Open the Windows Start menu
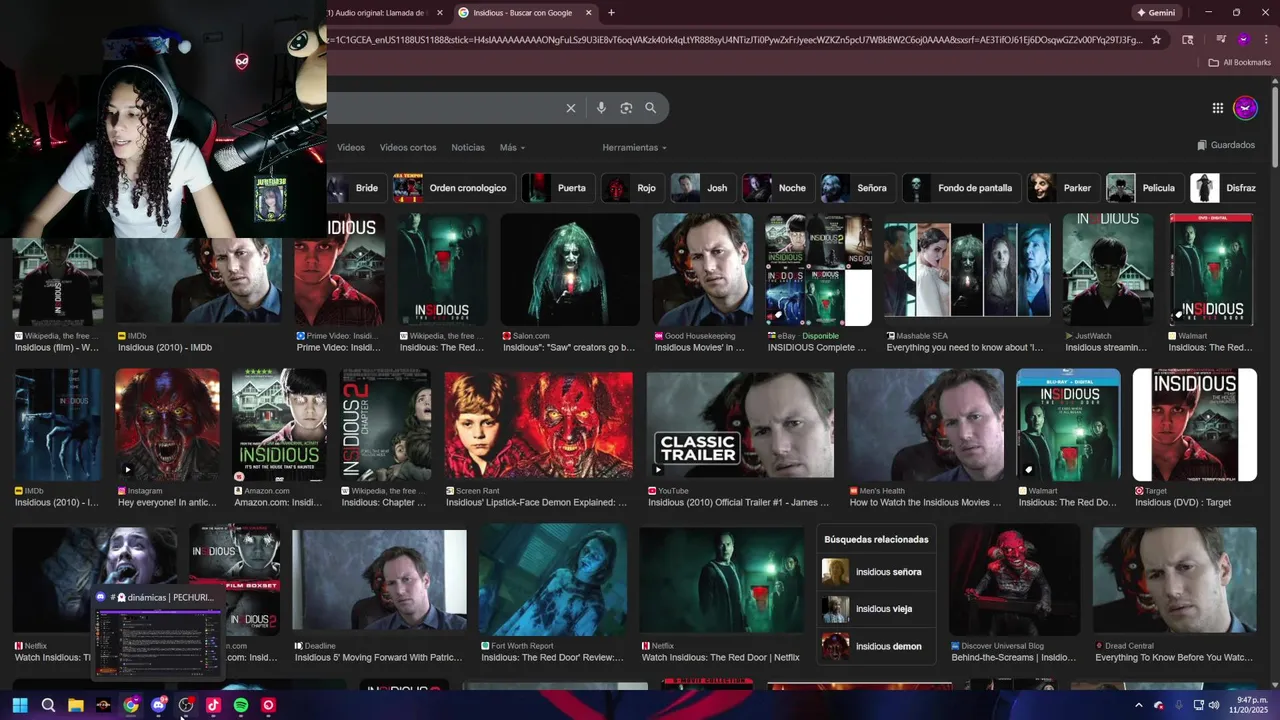Image resolution: width=1280 pixels, height=720 pixels. tap(20, 705)
